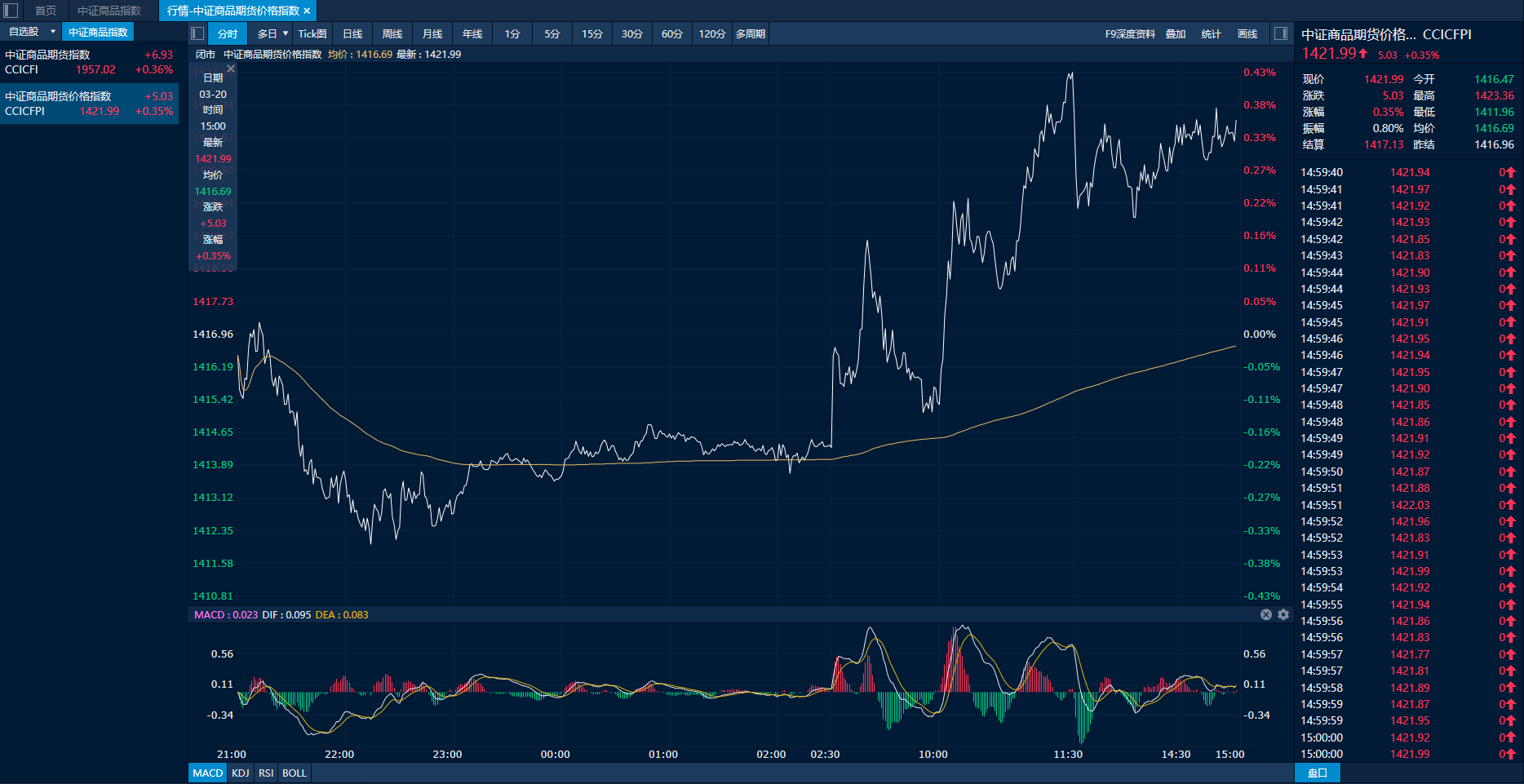Click the 1416.96 previous-close price axis label
The height and width of the screenshot is (784, 1524).
[213, 334]
